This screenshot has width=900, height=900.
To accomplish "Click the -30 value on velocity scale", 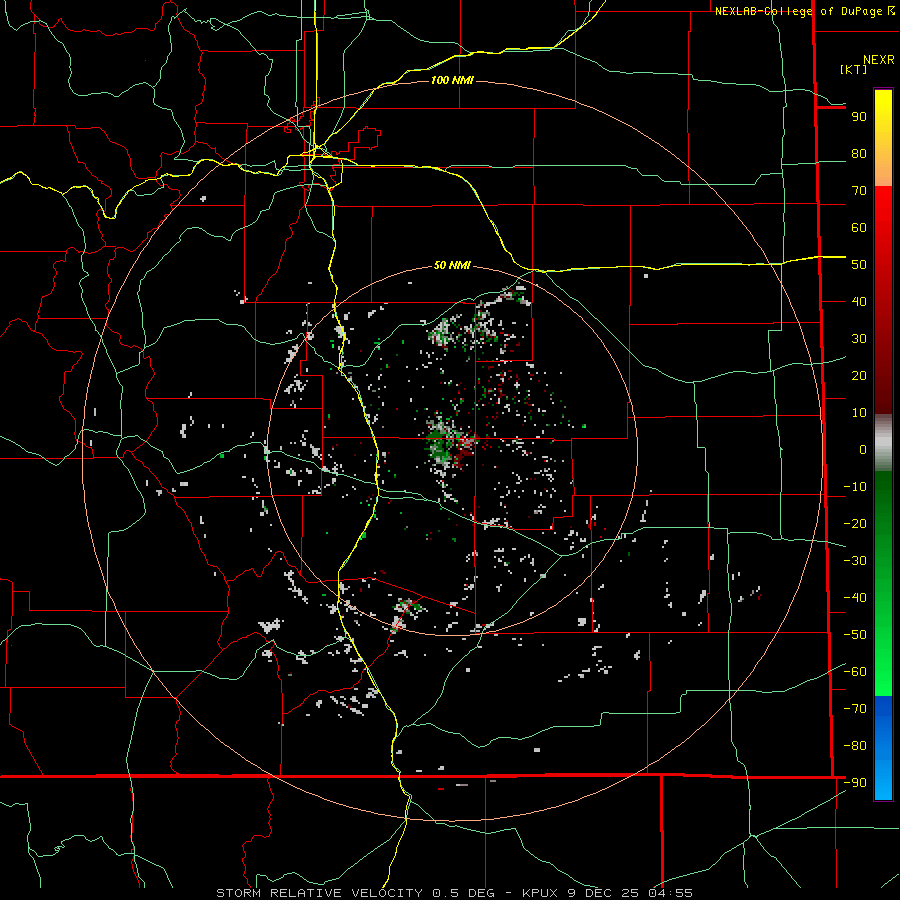I will (x=855, y=561).
